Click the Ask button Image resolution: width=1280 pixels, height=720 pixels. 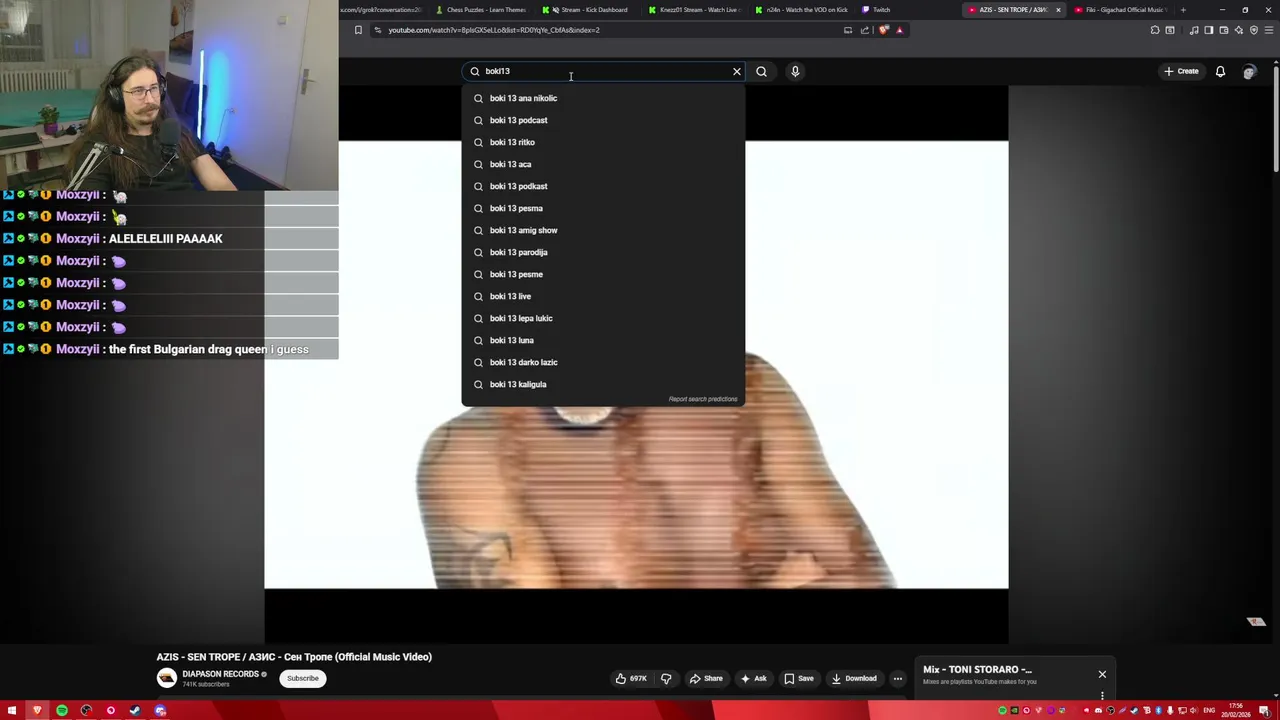coord(753,678)
